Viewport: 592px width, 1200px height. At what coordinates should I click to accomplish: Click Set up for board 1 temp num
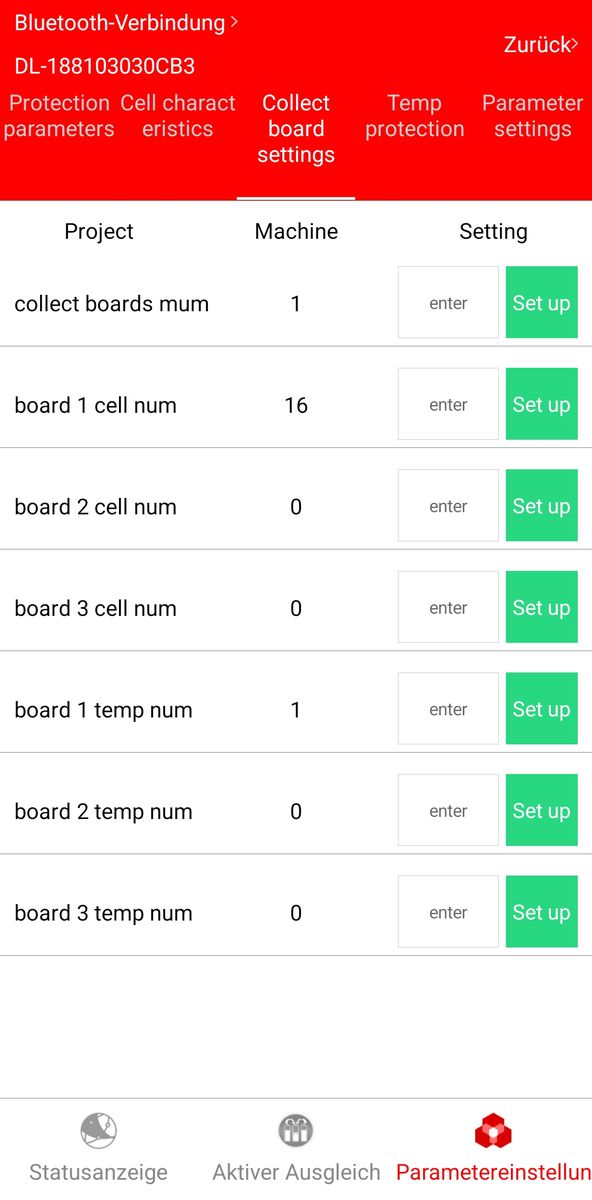pos(542,708)
